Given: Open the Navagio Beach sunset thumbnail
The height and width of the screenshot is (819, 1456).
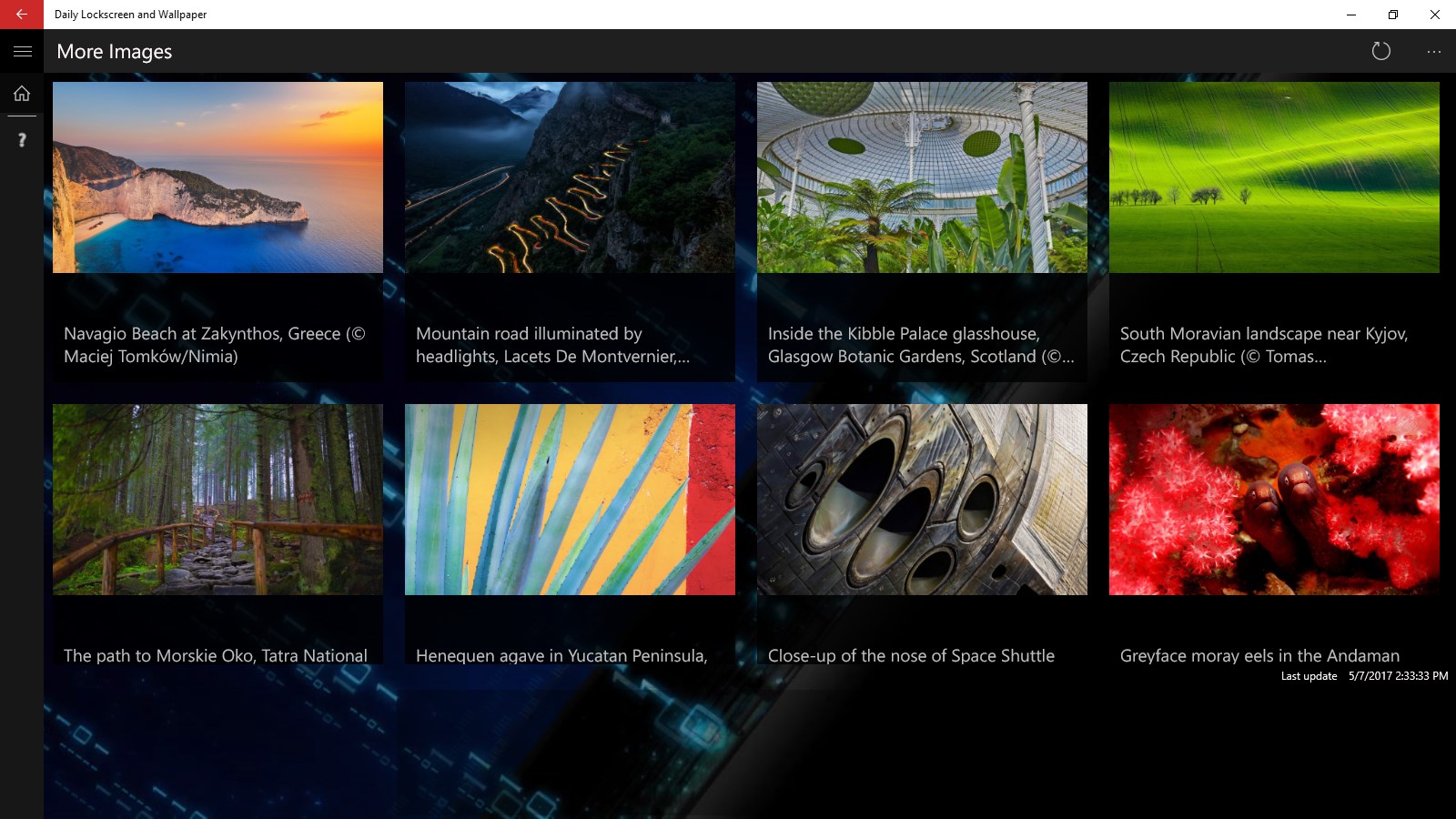Looking at the screenshot, I should tap(217, 177).
